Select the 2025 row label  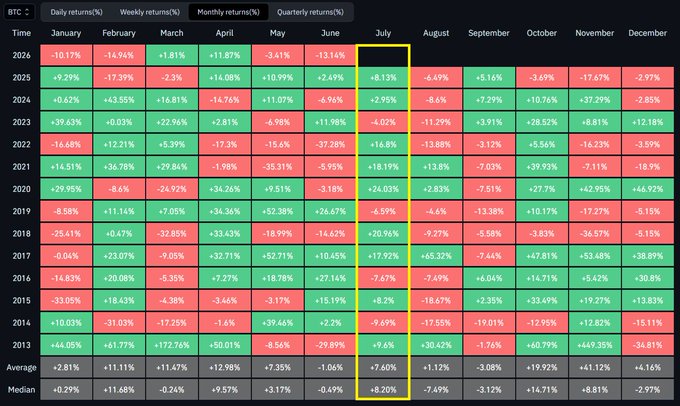tap(21, 78)
